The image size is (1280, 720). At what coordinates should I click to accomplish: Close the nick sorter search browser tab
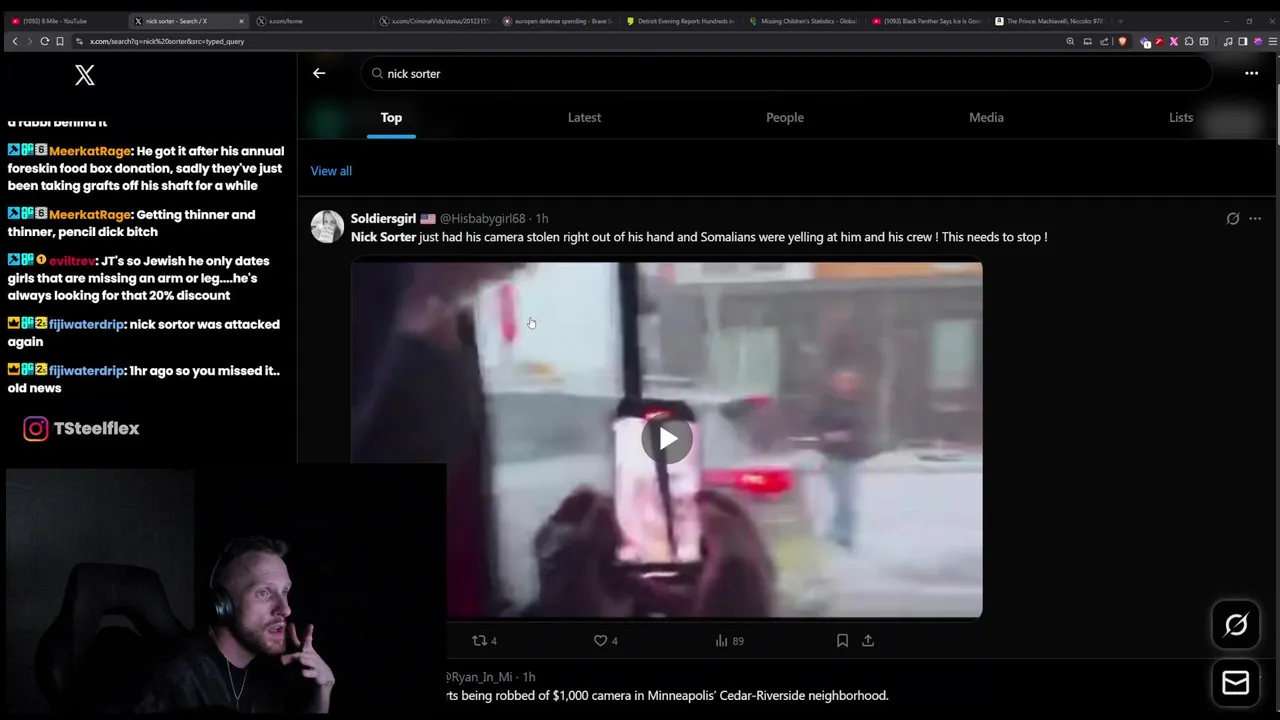point(241,21)
